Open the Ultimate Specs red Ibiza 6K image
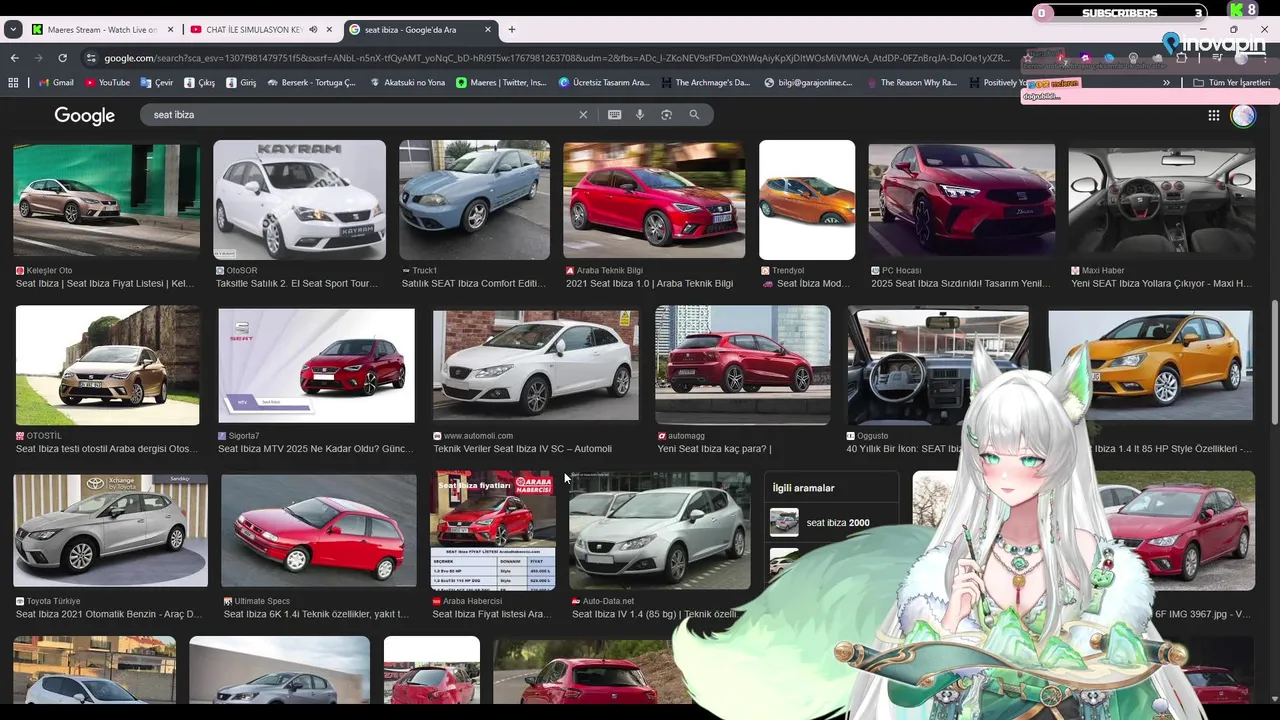Viewport: 1280px width, 720px height. pos(318,530)
